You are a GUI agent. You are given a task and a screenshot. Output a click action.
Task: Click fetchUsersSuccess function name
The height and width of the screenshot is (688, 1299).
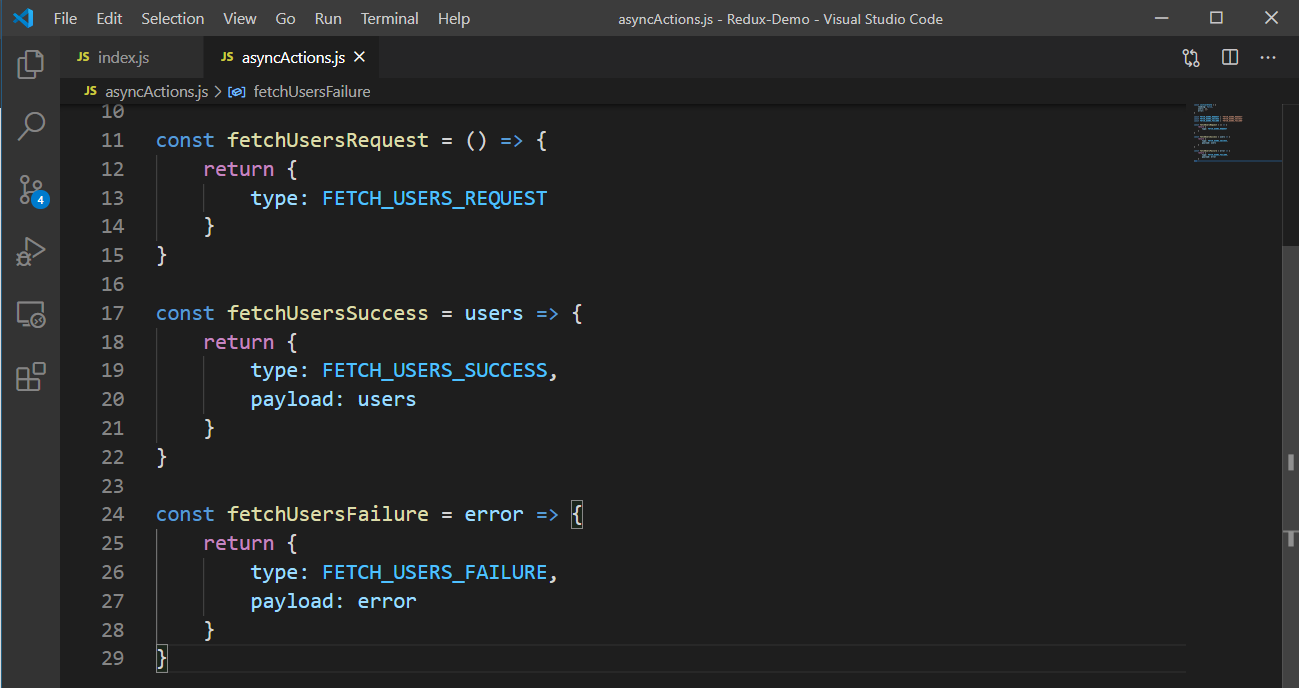click(x=328, y=313)
